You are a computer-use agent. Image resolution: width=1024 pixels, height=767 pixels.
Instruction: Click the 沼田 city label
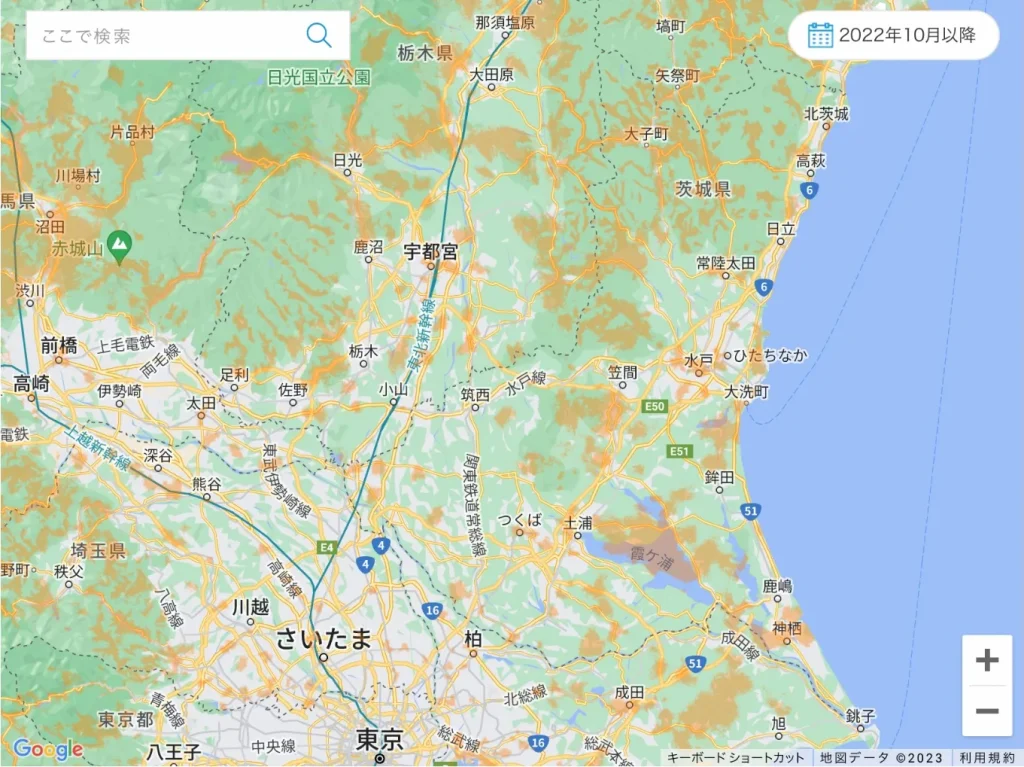[50, 227]
